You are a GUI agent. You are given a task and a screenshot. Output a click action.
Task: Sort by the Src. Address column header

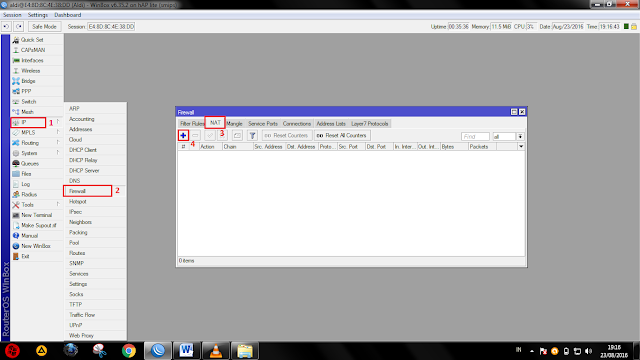click(269, 147)
